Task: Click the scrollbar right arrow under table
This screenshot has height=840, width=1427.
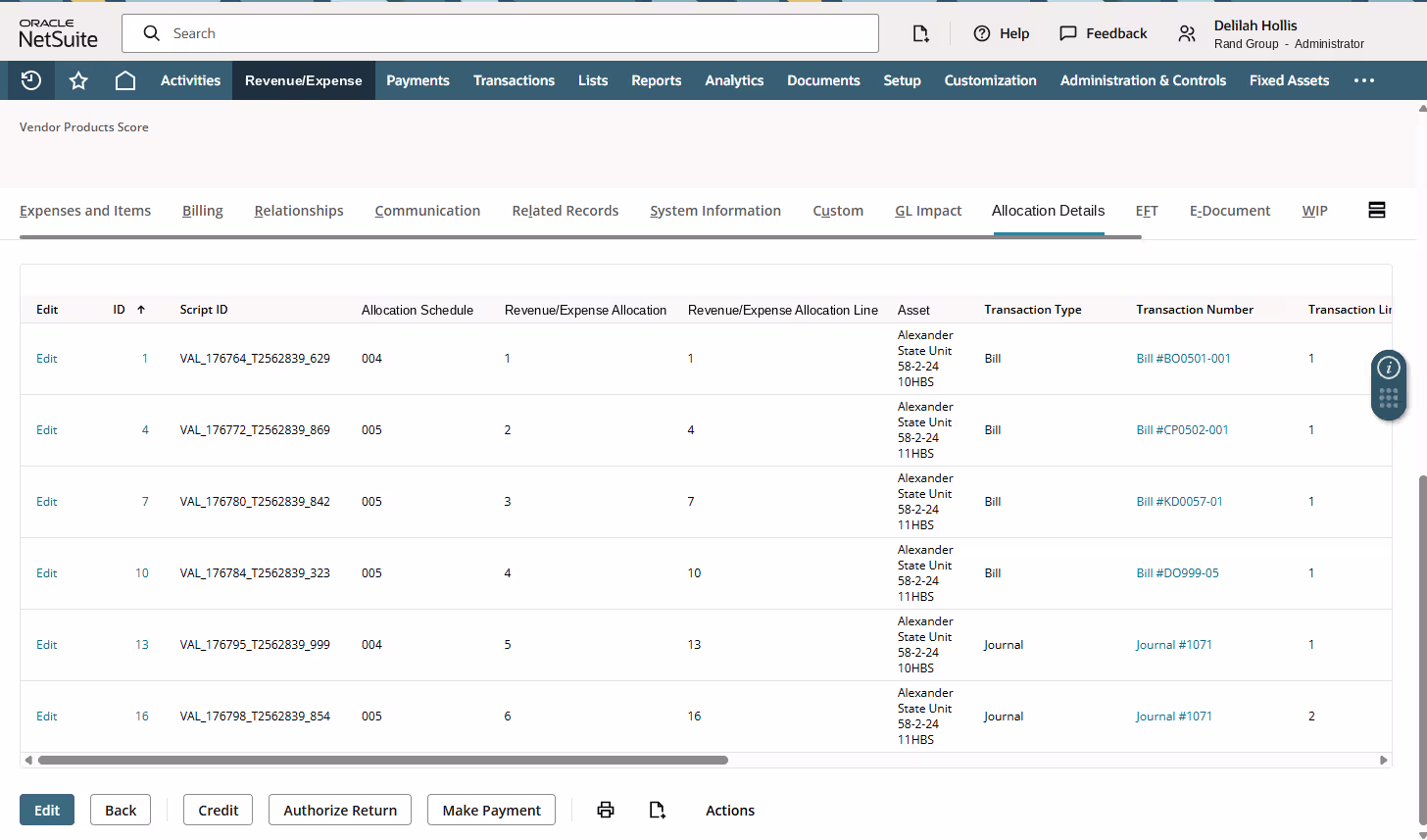Action: [x=1383, y=760]
